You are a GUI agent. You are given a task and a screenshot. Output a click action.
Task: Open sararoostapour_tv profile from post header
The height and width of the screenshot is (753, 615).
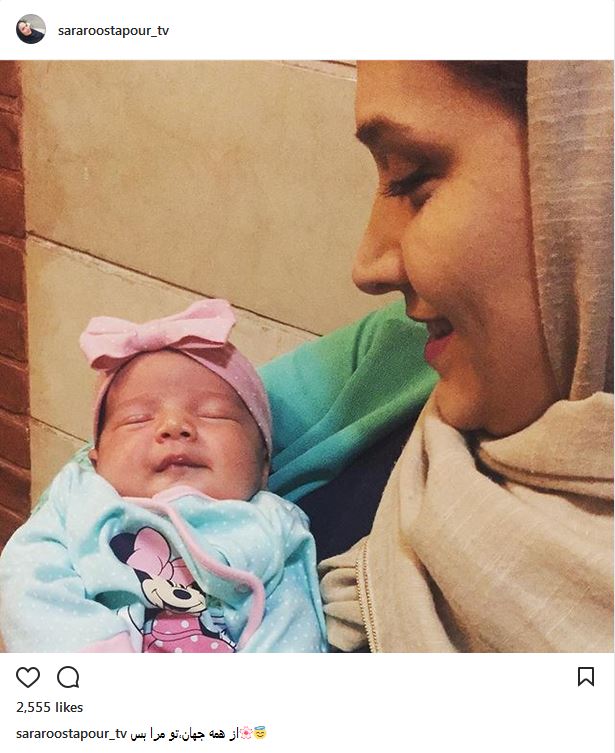pyautogui.click(x=113, y=31)
